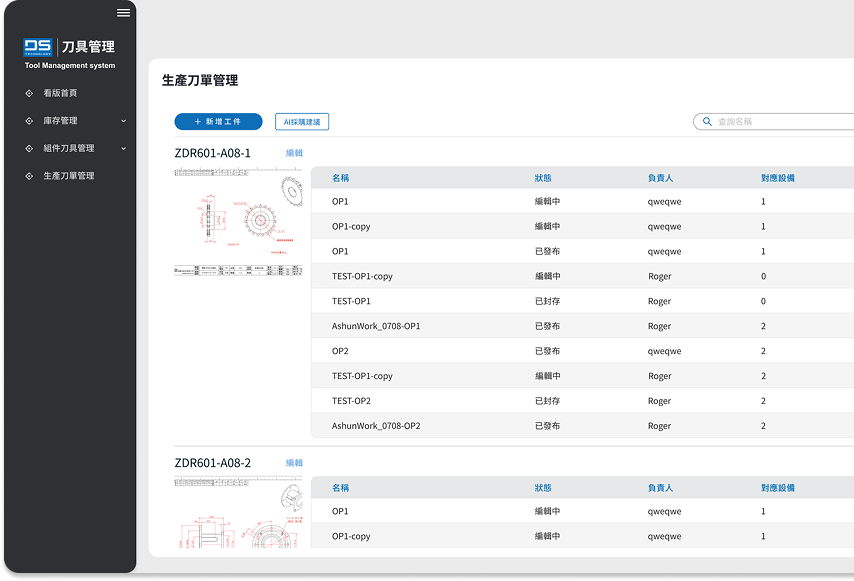Open the 看版首頁 menu item

60,93
